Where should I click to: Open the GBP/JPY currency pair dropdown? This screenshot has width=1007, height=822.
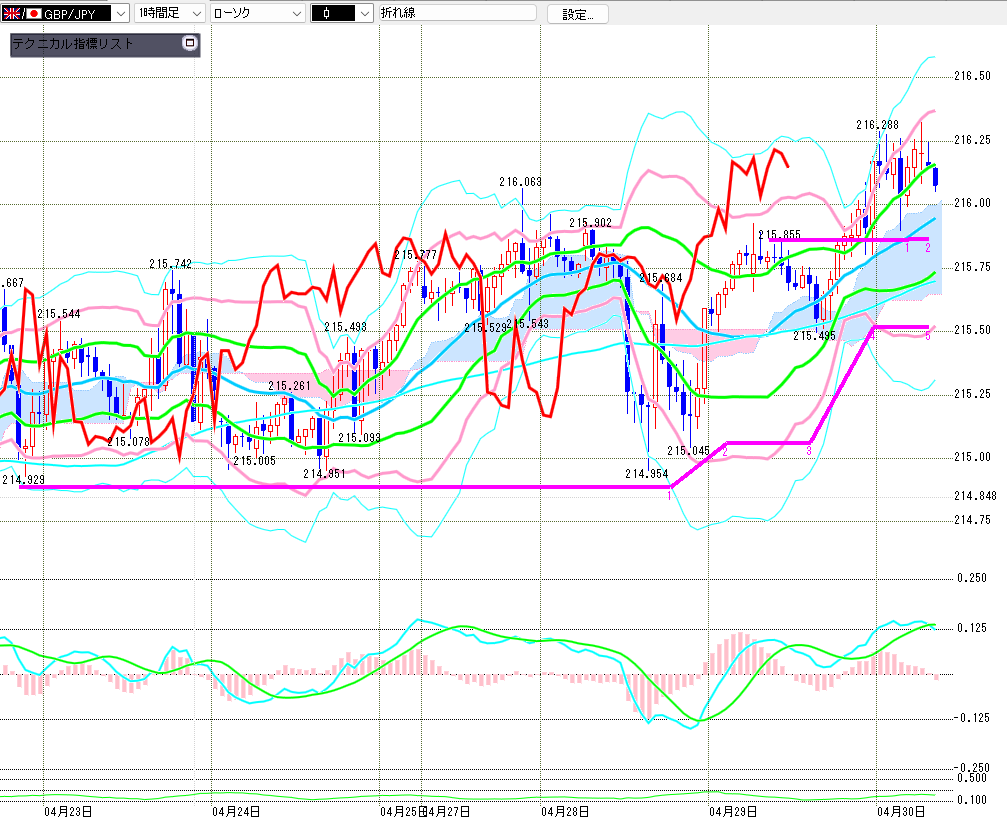click(x=120, y=14)
